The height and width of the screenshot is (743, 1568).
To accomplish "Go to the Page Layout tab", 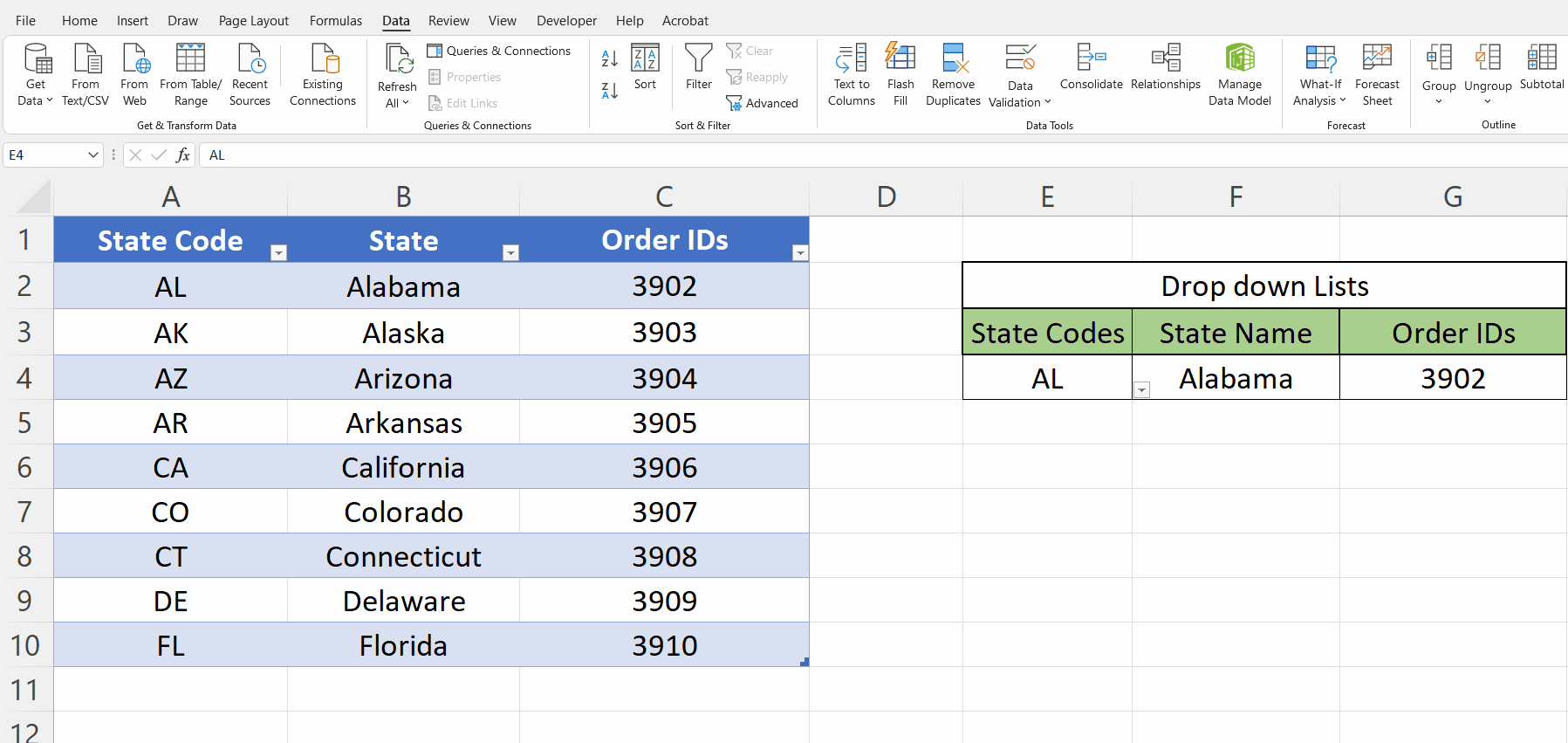I will (253, 20).
